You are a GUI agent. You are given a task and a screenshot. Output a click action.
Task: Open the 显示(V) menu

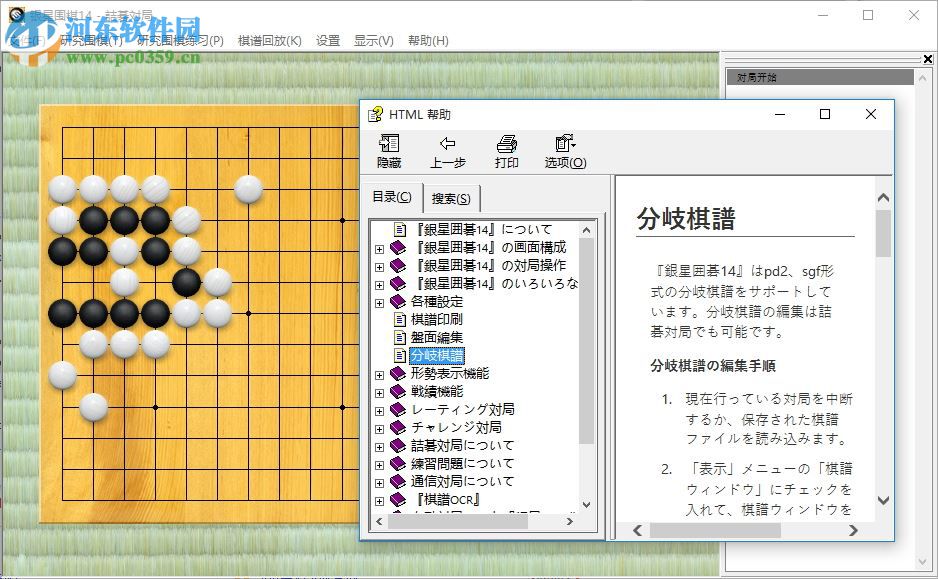(371, 40)
